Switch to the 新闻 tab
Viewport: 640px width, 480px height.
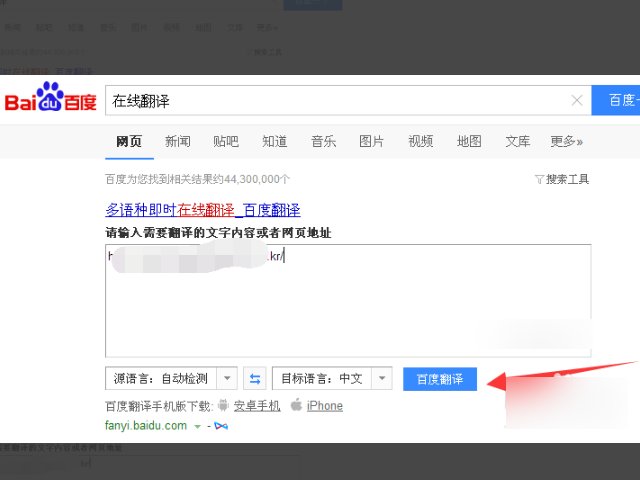[178, 142]
